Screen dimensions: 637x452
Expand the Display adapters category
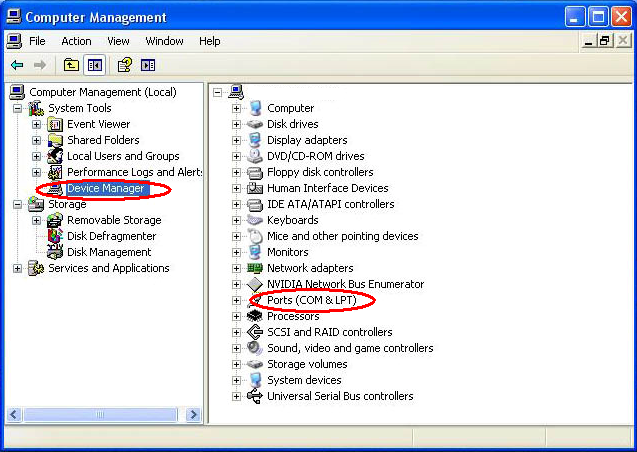(x=236, y=140)
